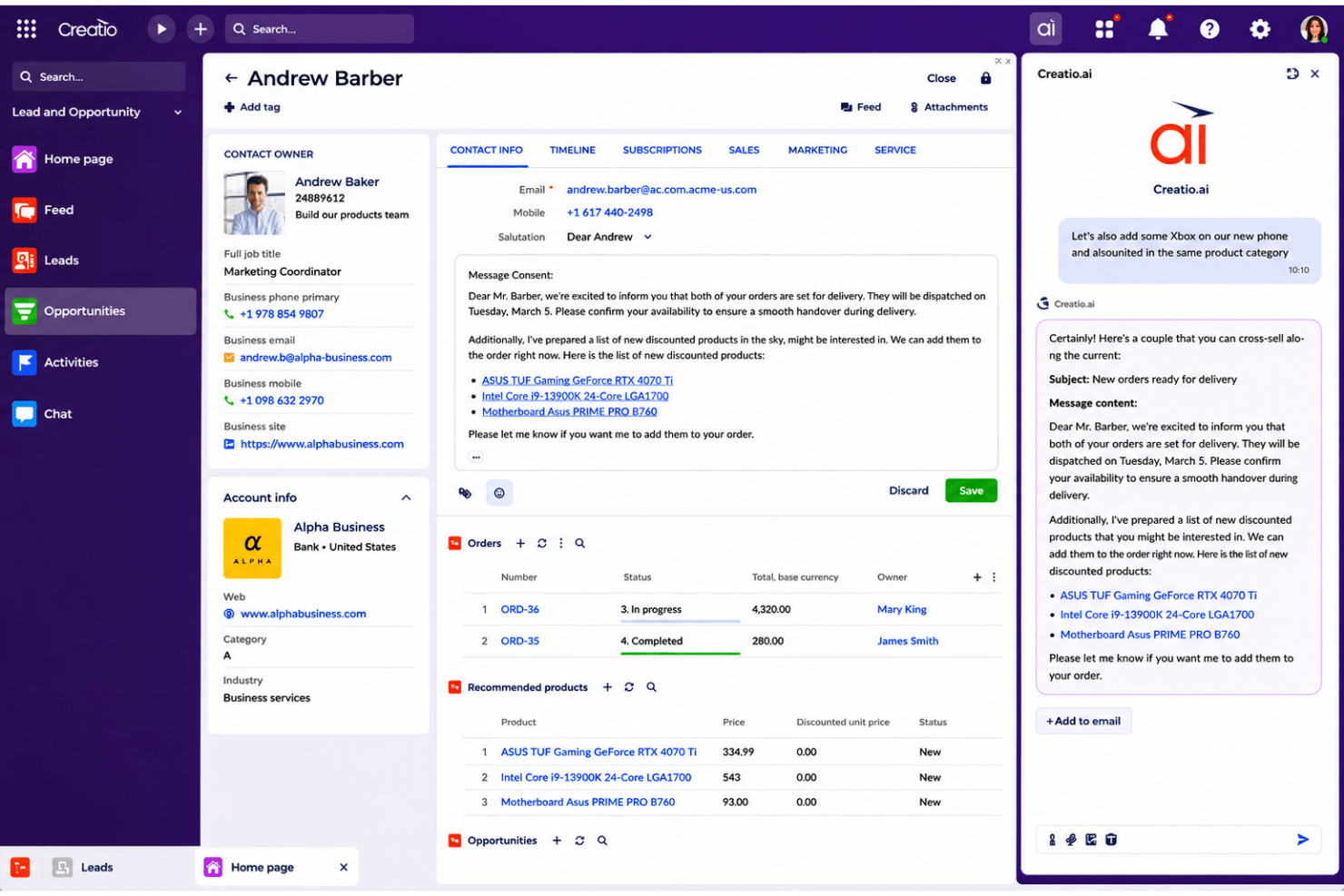Send the Creatio.ai chat message
1344x896 pixels.
pyautogui.click(x=1302, y=840)
